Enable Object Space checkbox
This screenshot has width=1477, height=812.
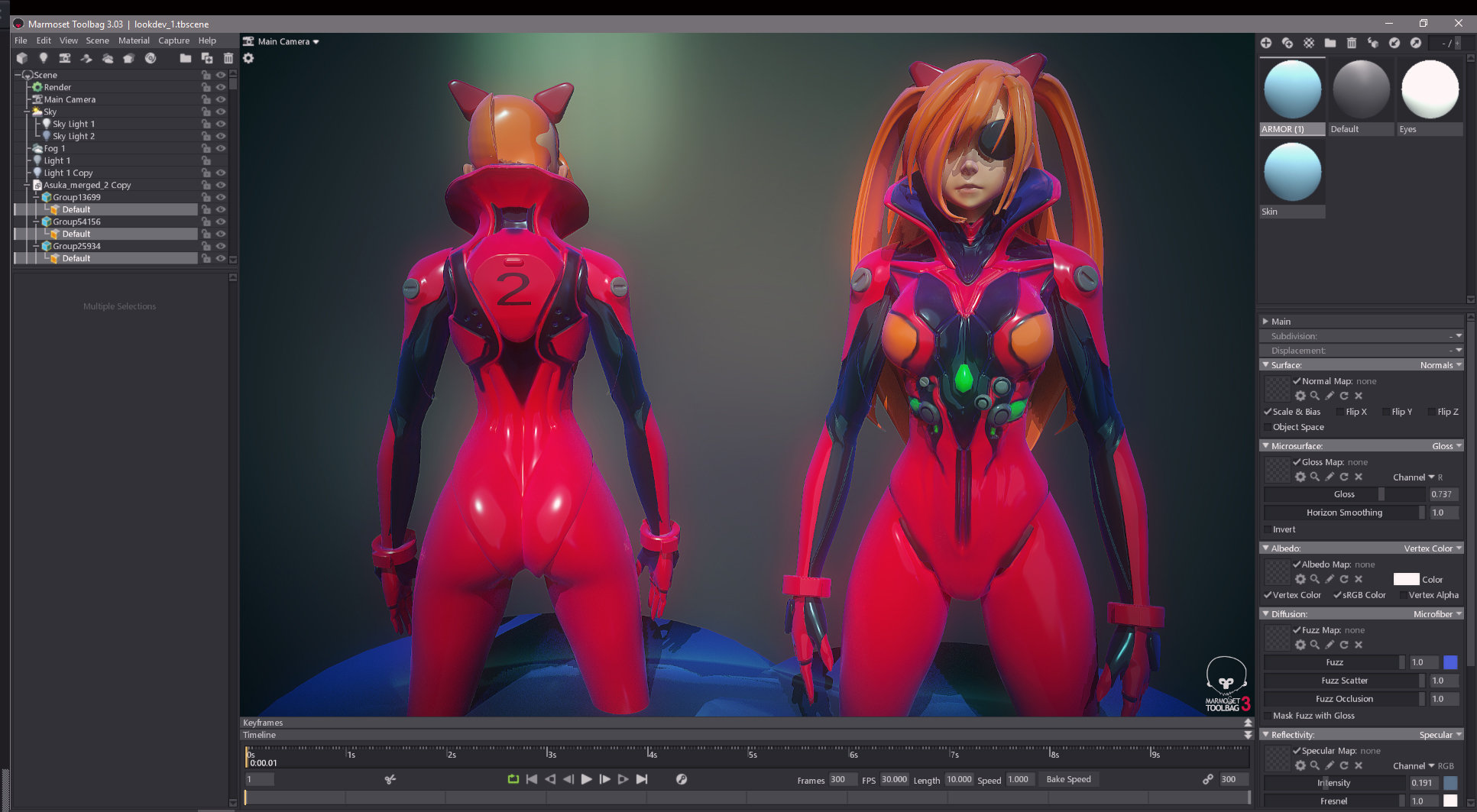point(1268,427)
